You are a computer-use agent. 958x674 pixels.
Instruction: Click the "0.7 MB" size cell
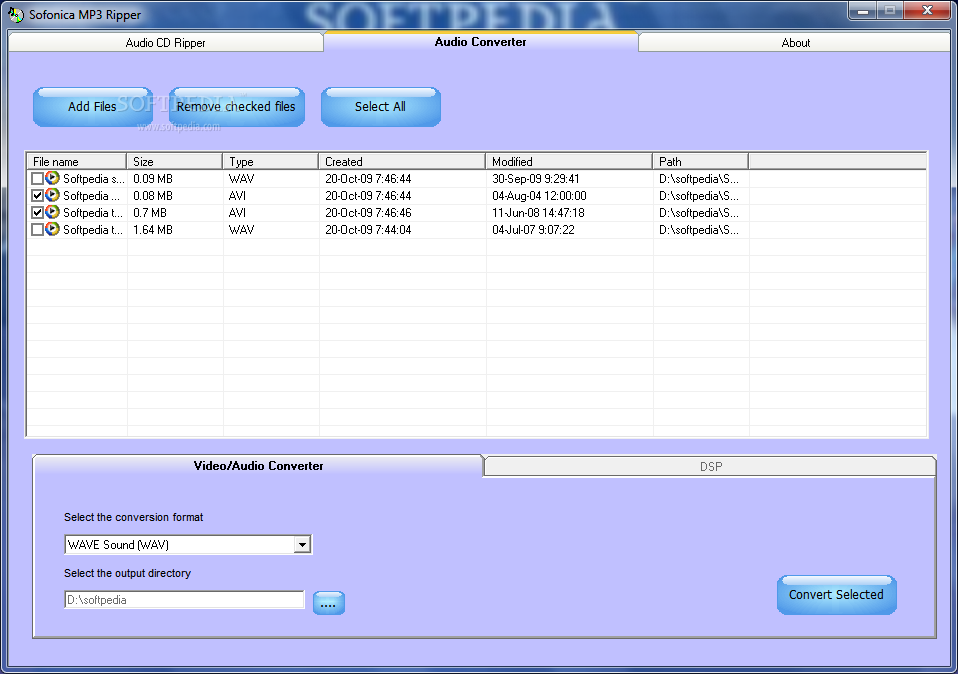click(150, 213)
